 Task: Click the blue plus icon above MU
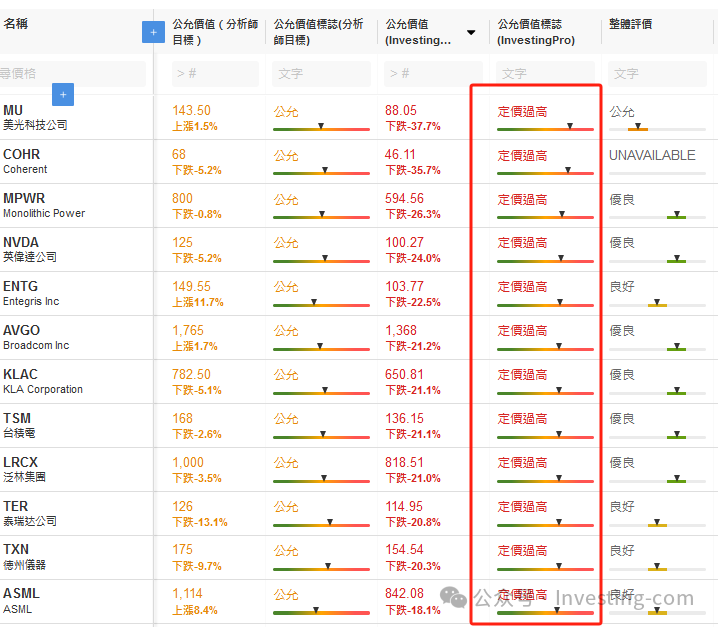63,94
